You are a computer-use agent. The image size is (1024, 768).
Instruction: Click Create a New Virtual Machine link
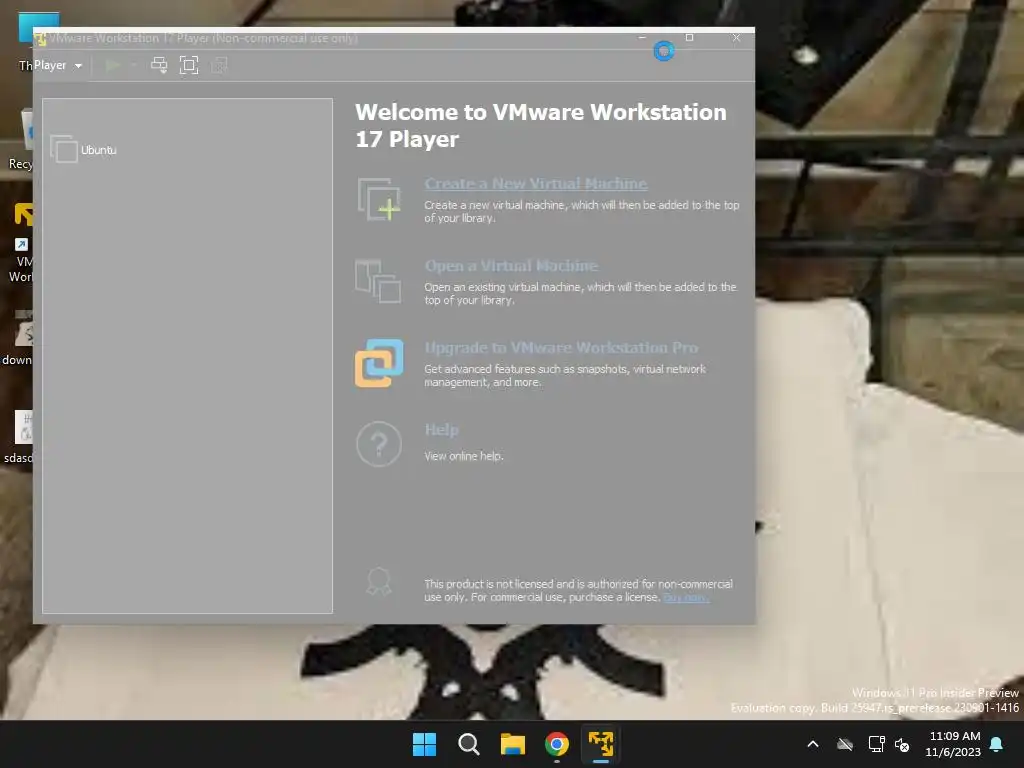pyautogui.click(x=536, y=184)
